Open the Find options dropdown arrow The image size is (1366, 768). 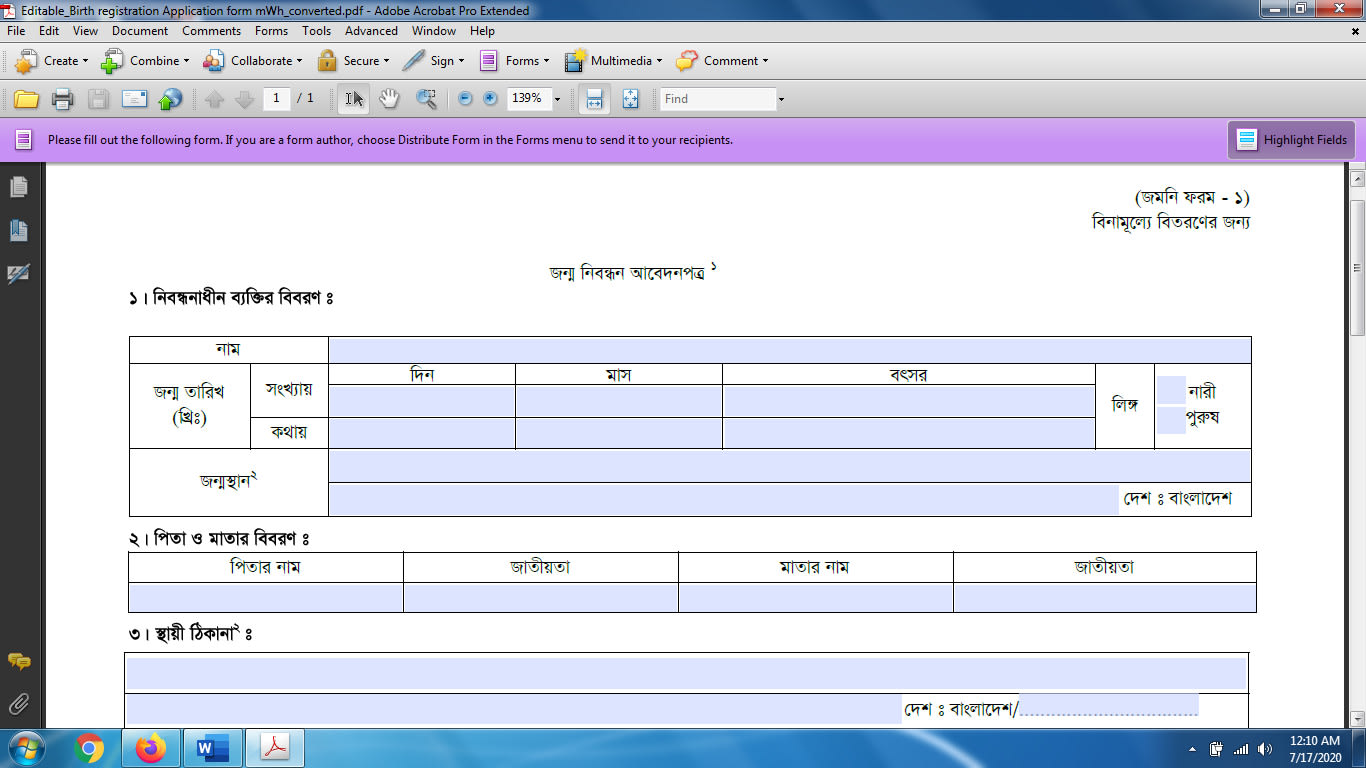tap(781, 99)
